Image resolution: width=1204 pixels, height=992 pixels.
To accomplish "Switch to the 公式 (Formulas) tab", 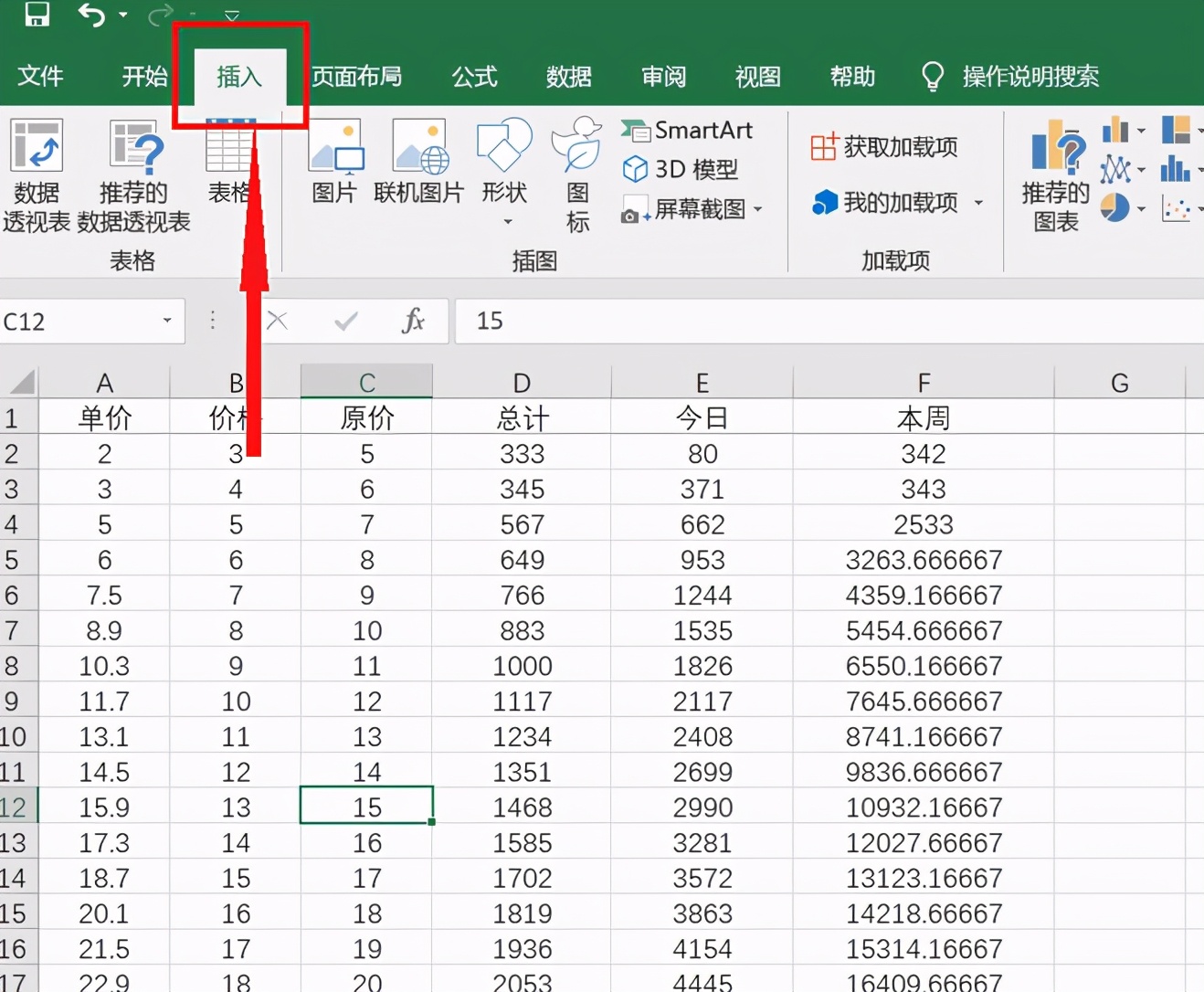I will [x=474, y=77].
